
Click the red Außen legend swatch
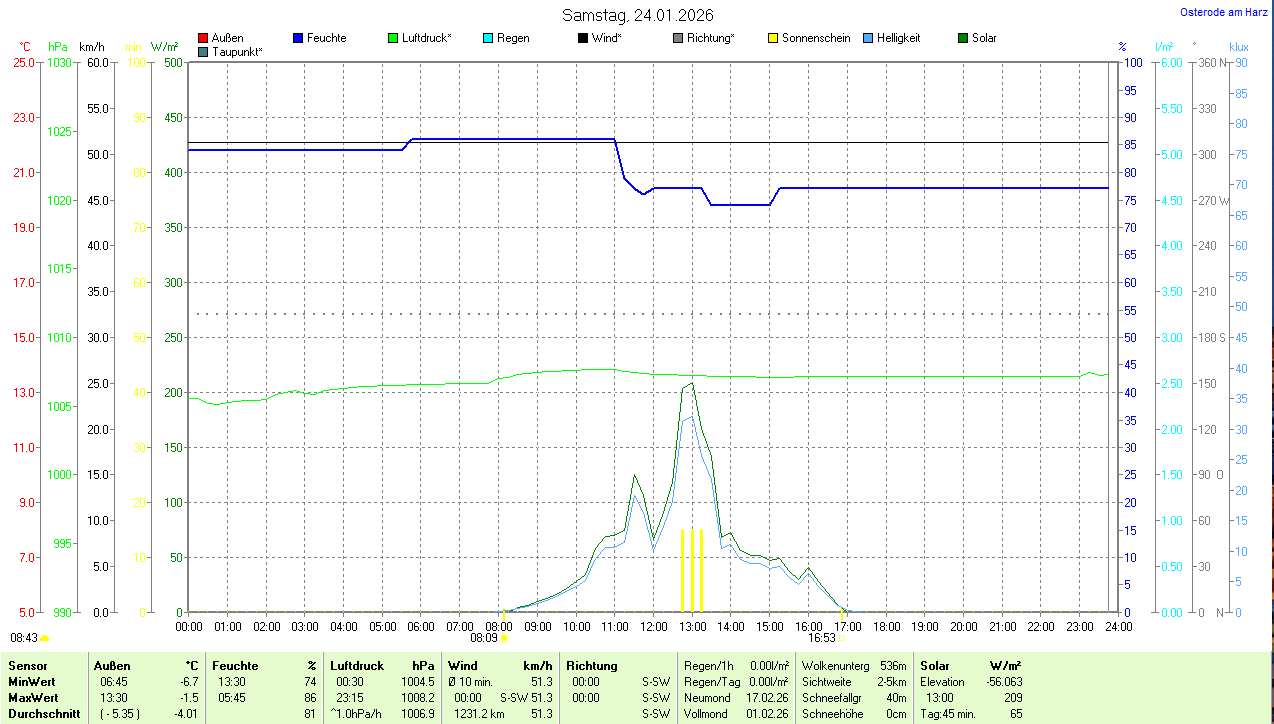click(x=203, y=38)
